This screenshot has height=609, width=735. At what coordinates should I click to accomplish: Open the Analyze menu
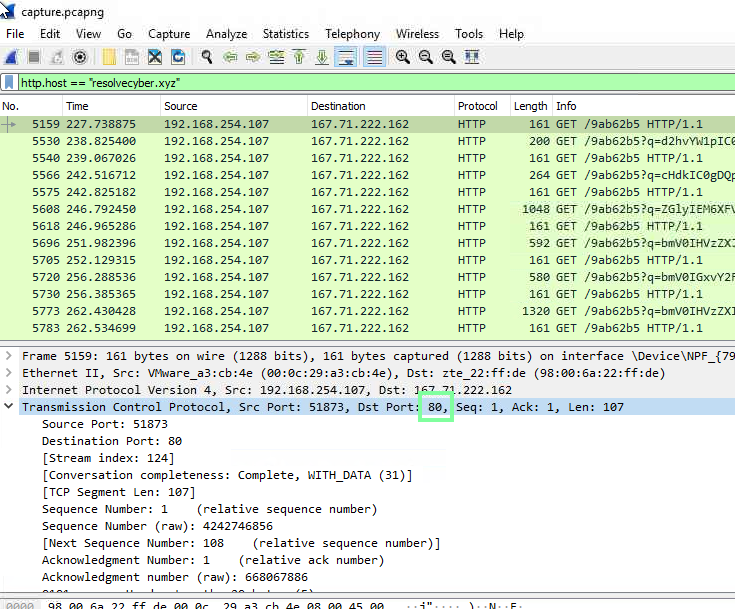tap(226, 34)
